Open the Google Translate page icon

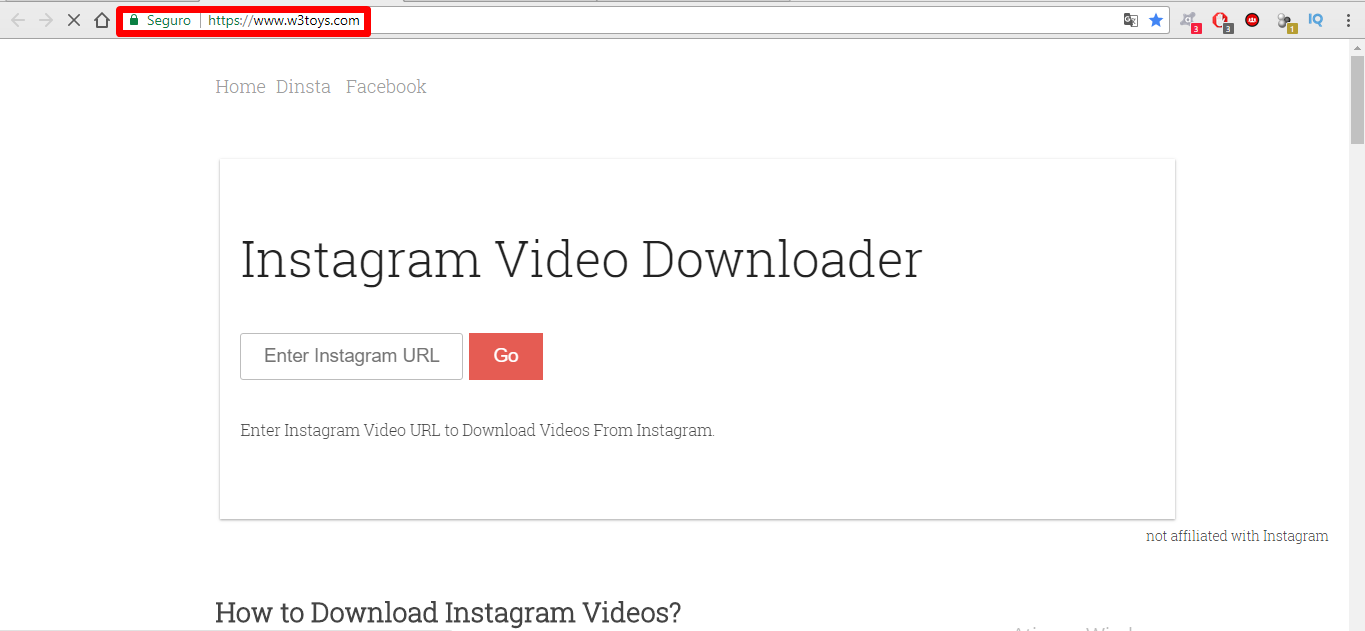coord(1131,20)
